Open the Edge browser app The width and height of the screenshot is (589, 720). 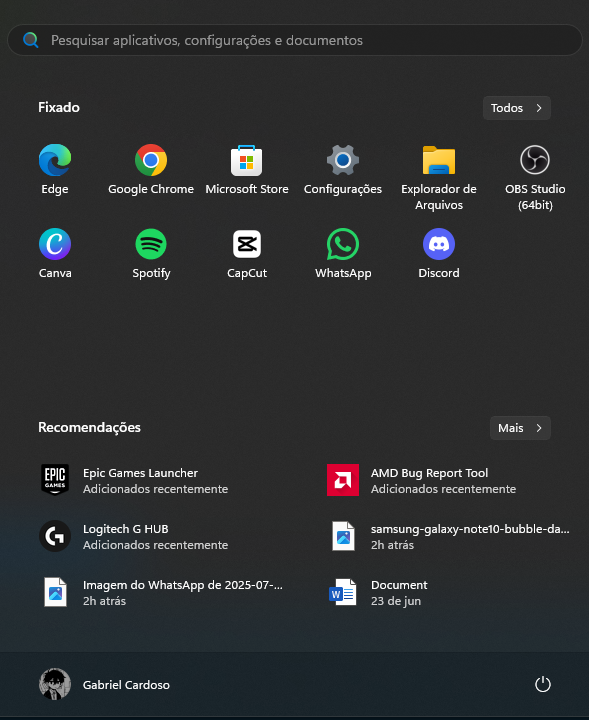pos(55,169)
